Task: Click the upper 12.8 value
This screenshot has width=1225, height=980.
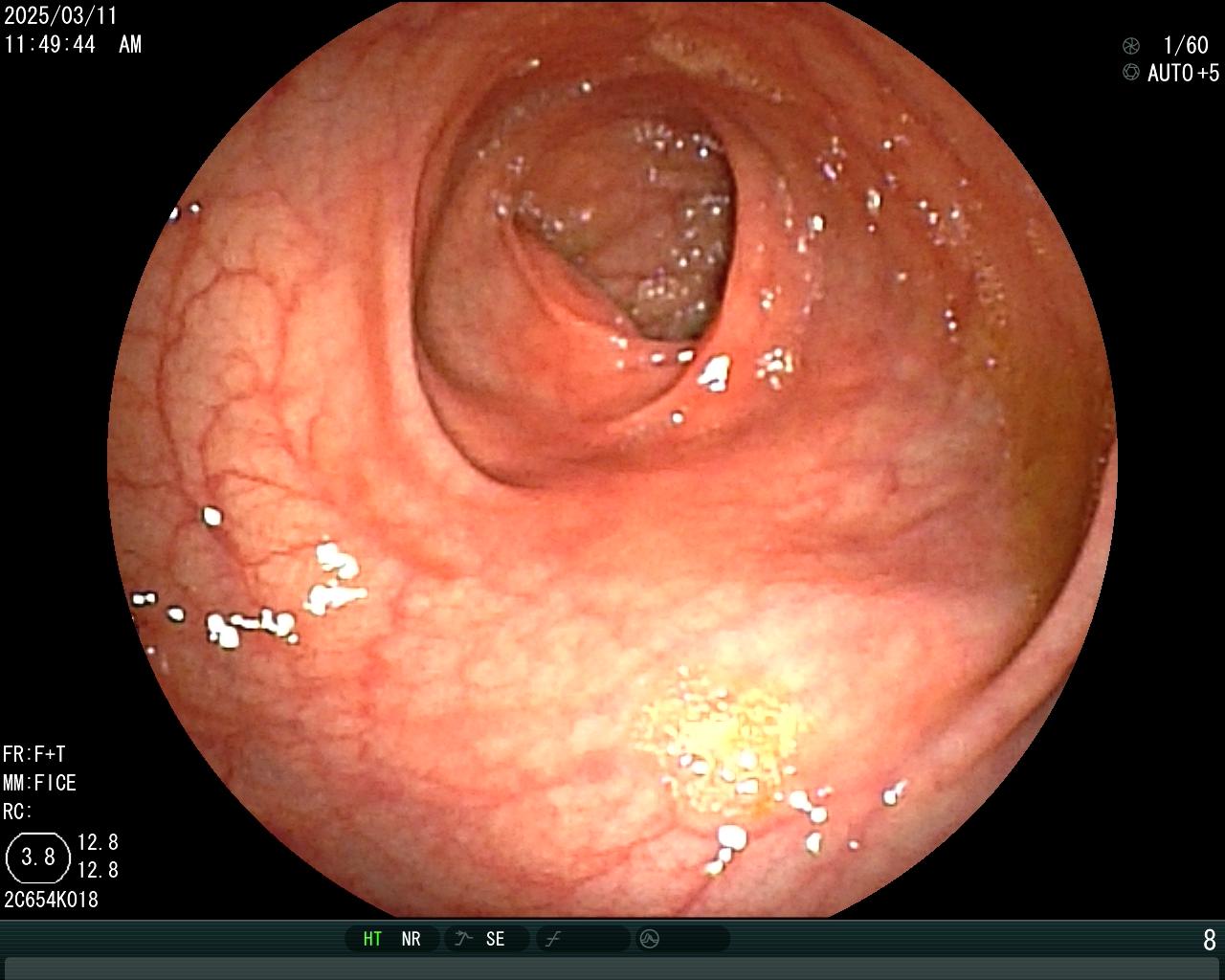Action: click(98, 842)
